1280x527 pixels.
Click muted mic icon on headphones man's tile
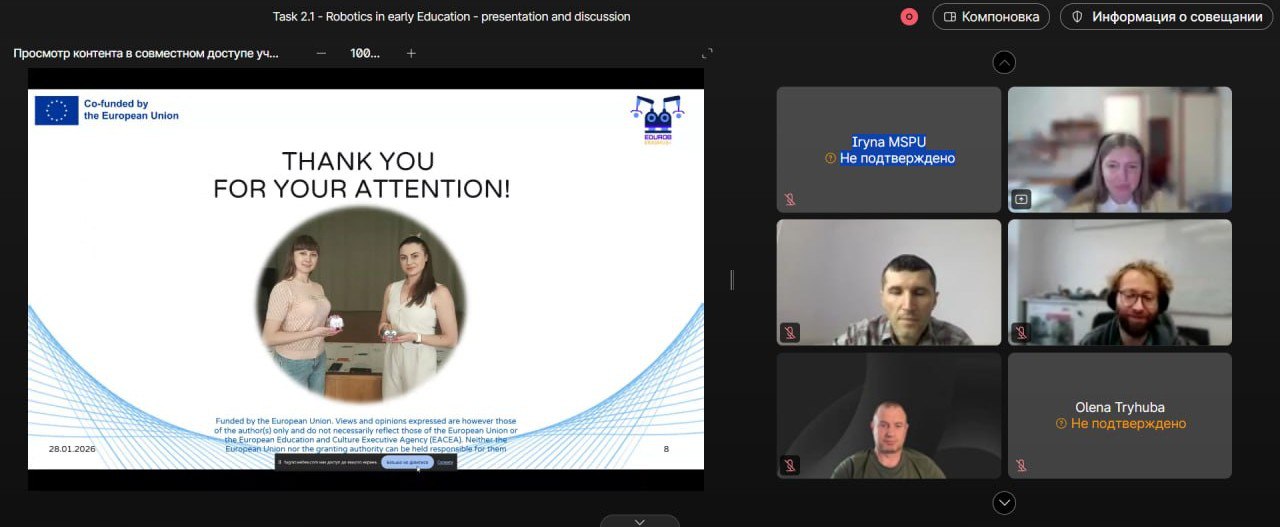pos(1021,332)
